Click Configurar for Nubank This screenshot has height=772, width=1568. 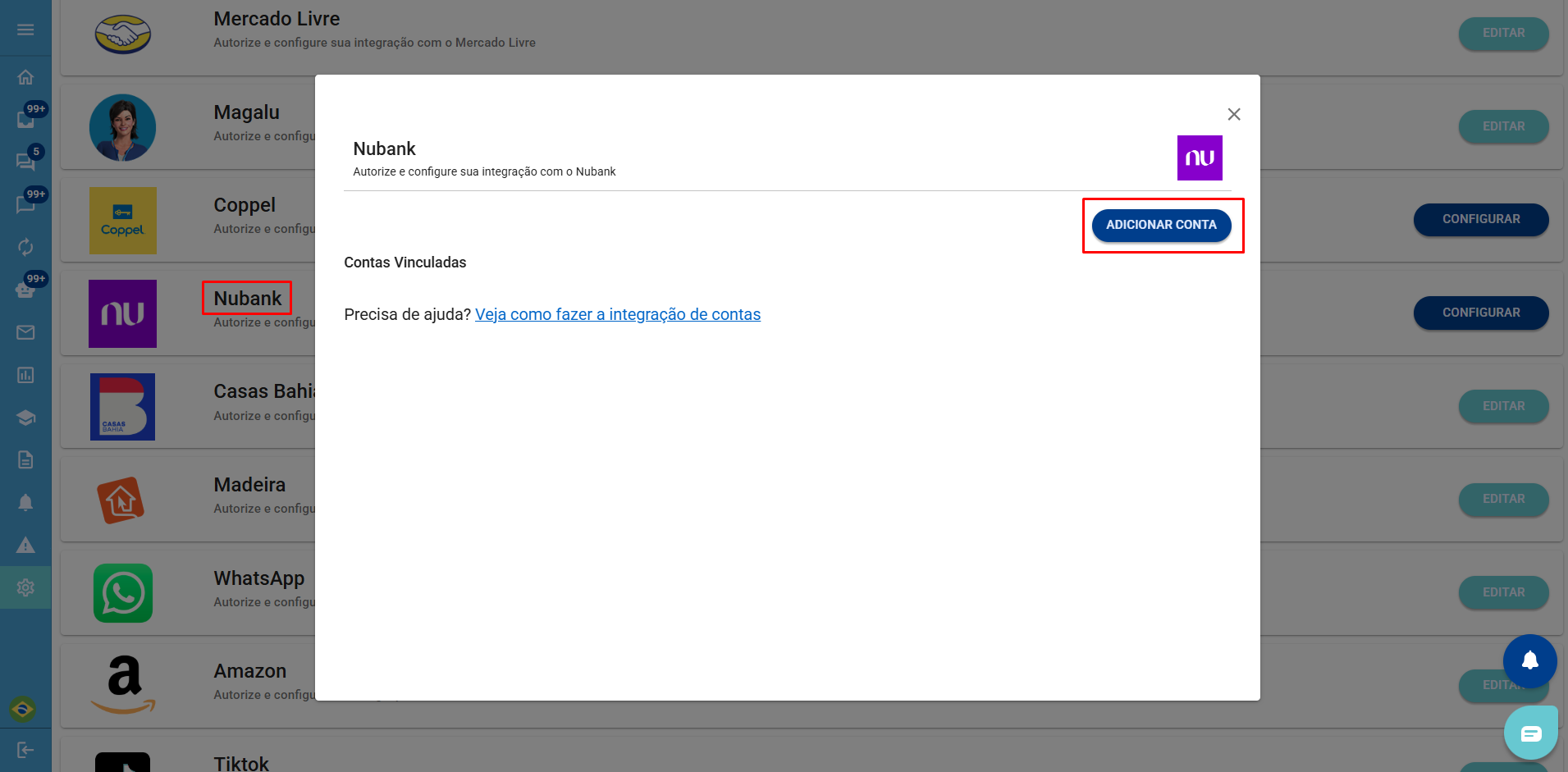[1481, 313]
